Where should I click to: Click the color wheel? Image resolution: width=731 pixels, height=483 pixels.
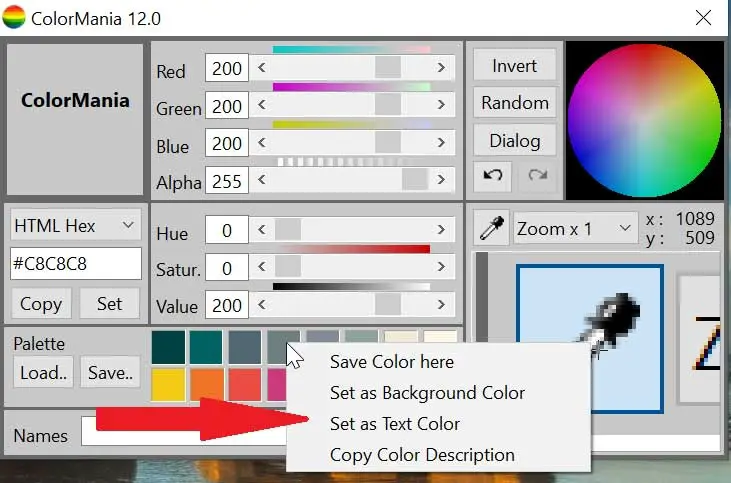[643, 118]
